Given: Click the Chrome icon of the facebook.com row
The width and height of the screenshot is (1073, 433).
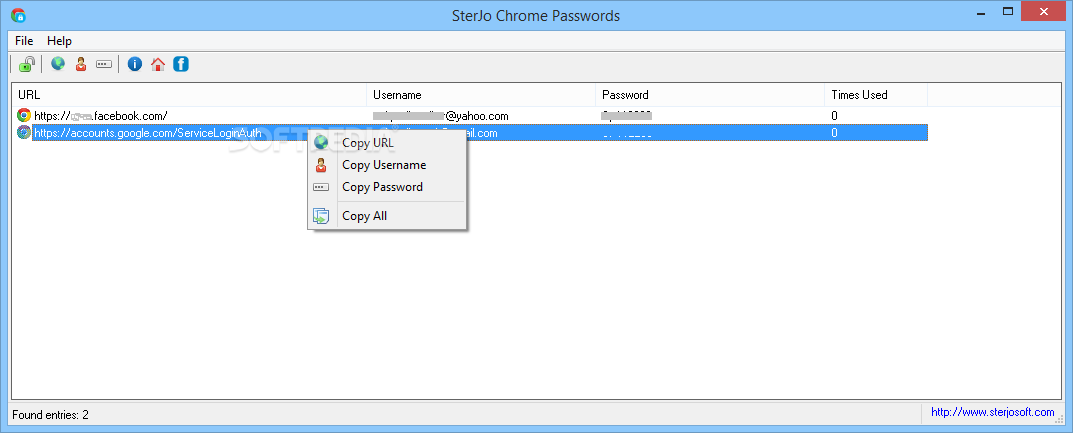Looking at the screenshot, I should (x=24, y=115).
